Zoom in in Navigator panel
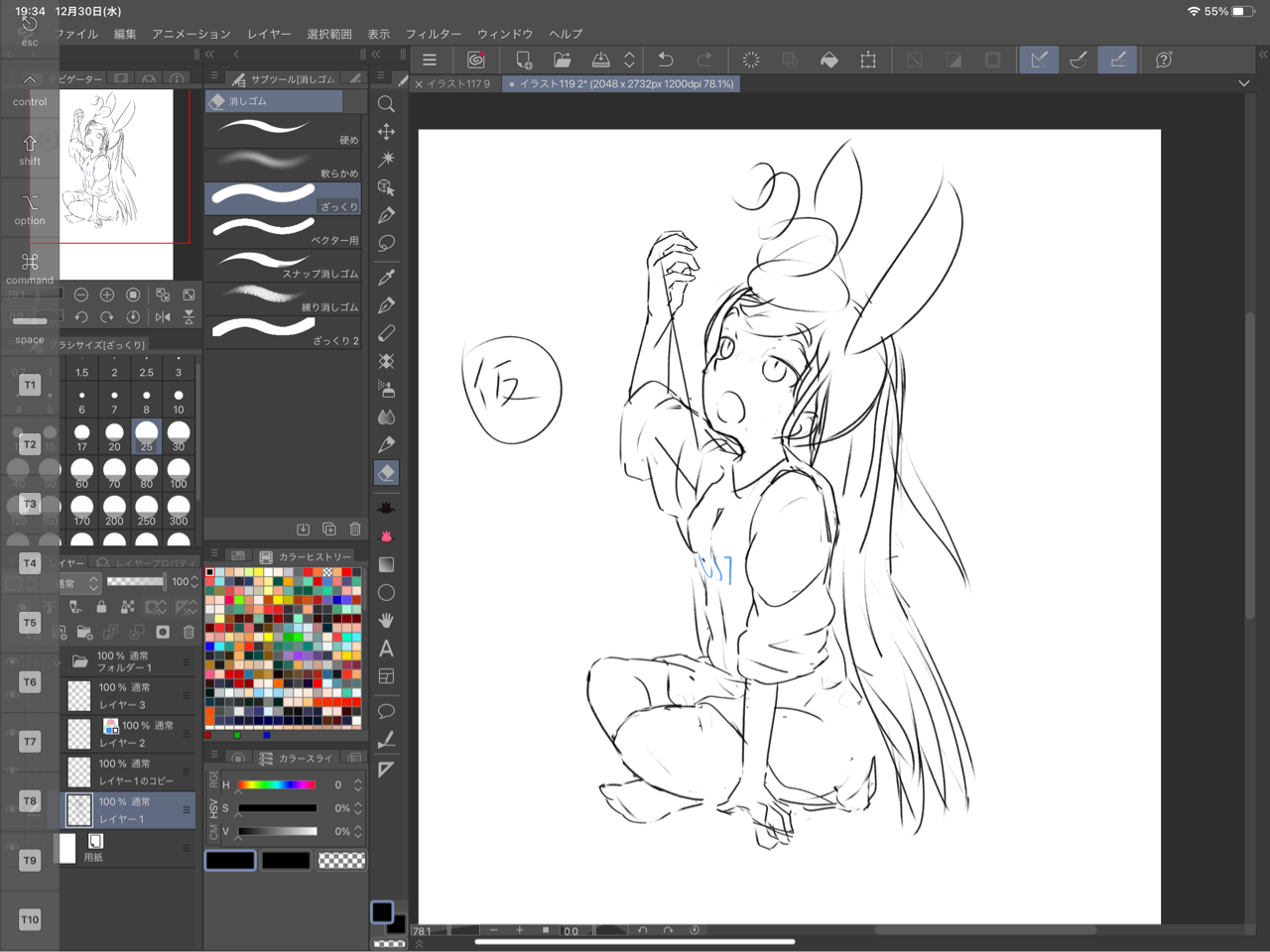This screenshot has height=952, width=1270. (x=107, y=295)
